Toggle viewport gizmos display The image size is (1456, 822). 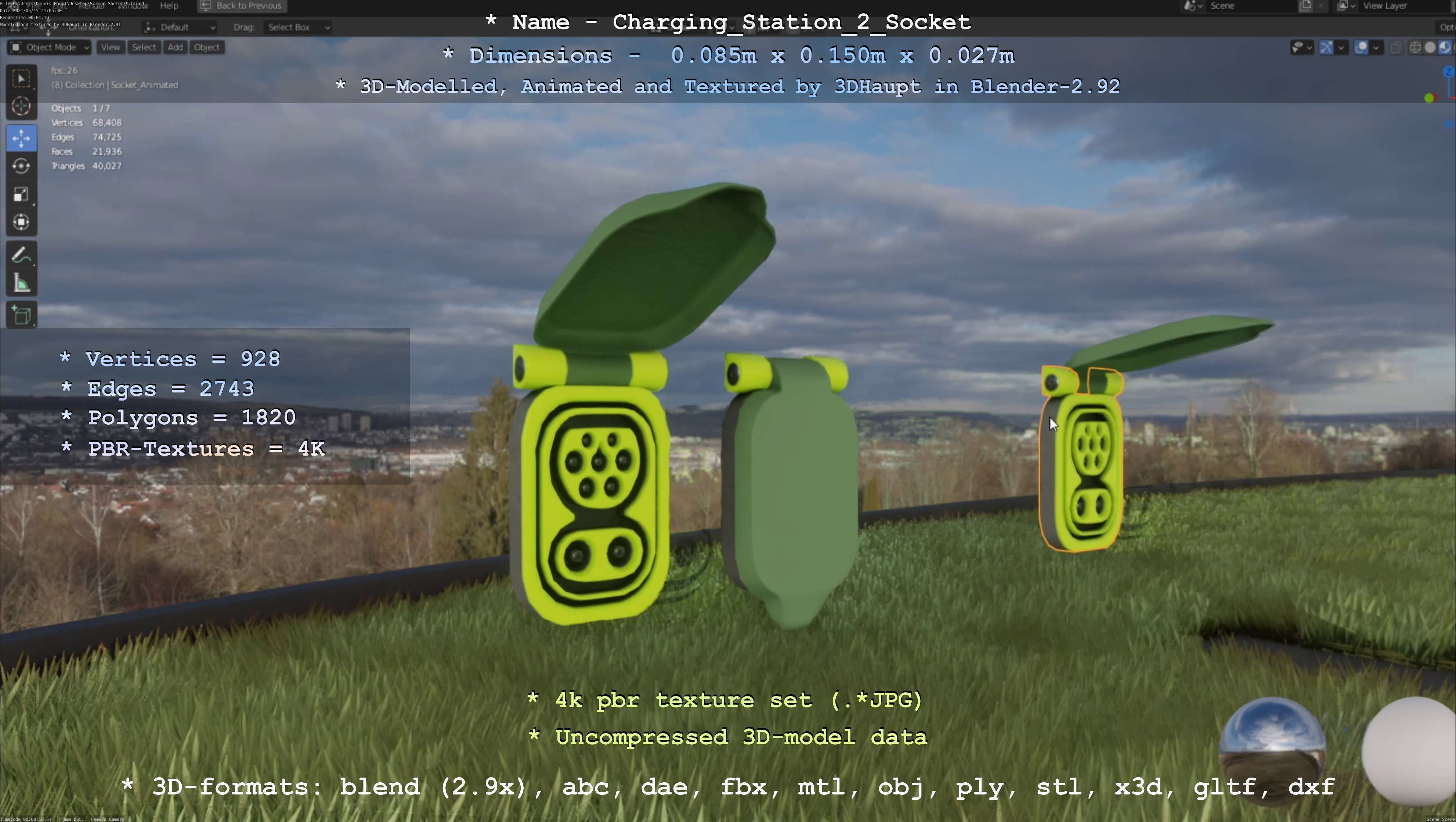click(x=1326, y=47)
